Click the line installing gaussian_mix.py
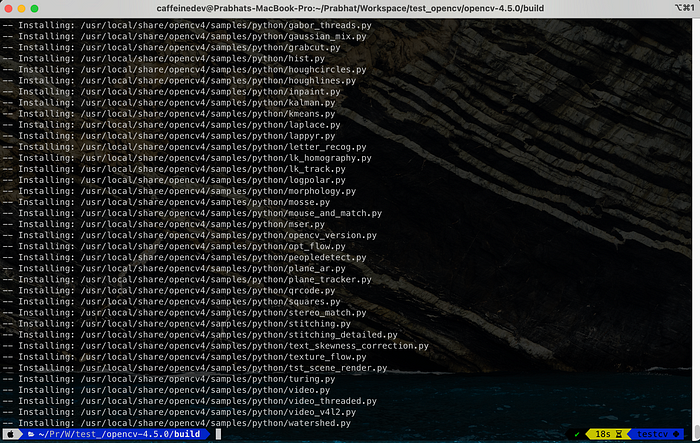700x443 pixels. click(184, 37)
